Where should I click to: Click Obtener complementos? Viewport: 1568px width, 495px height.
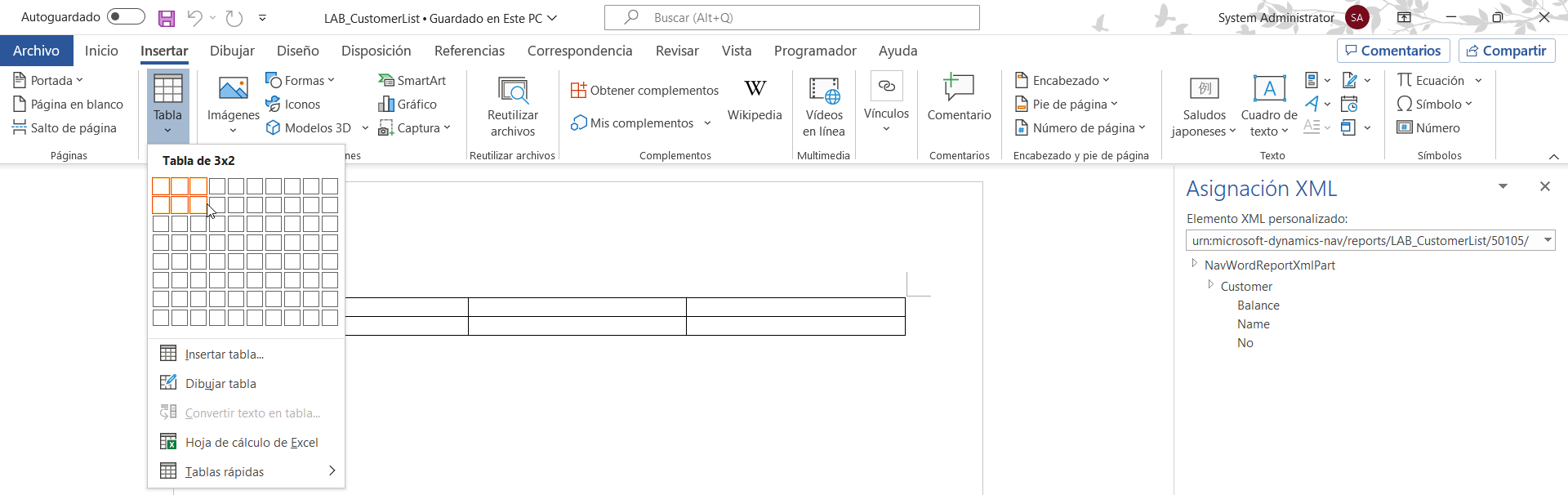coord(645,90)
